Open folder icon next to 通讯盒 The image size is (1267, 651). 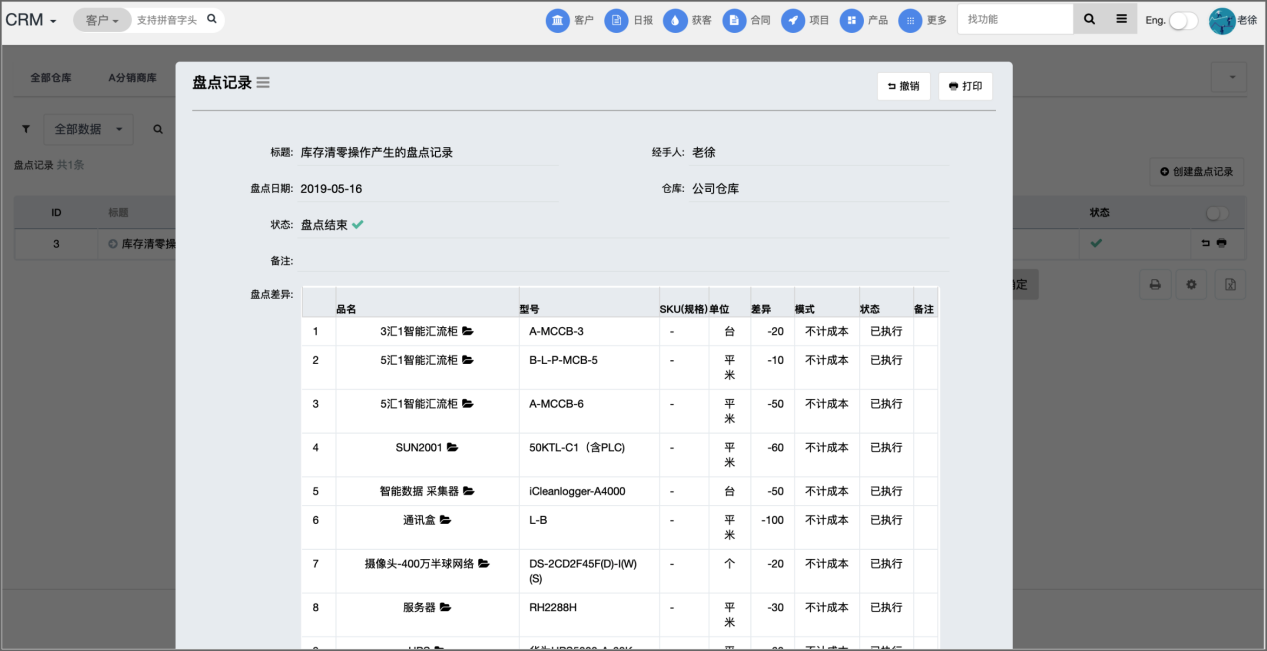[445, 520]
